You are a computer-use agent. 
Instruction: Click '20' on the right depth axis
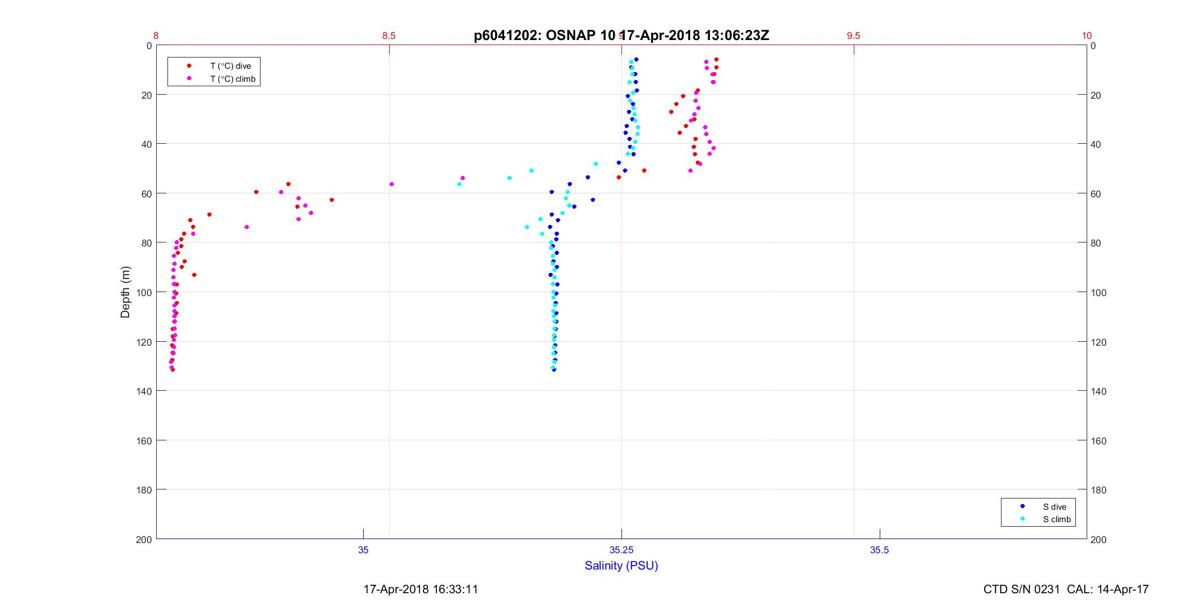[1096, 95]
